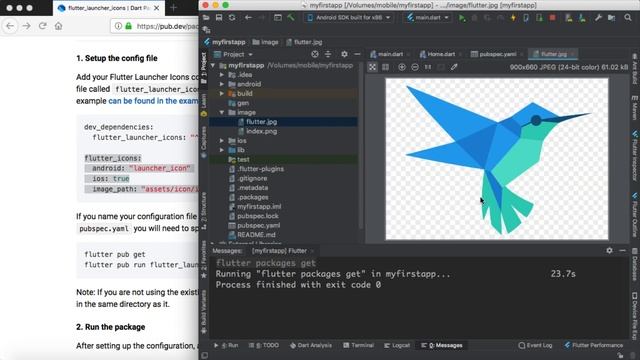This screenshot has width=640, height=360.
Task: Open the Dart Analysis tool window
Action: pyautogui.click(x=311, y=345)
